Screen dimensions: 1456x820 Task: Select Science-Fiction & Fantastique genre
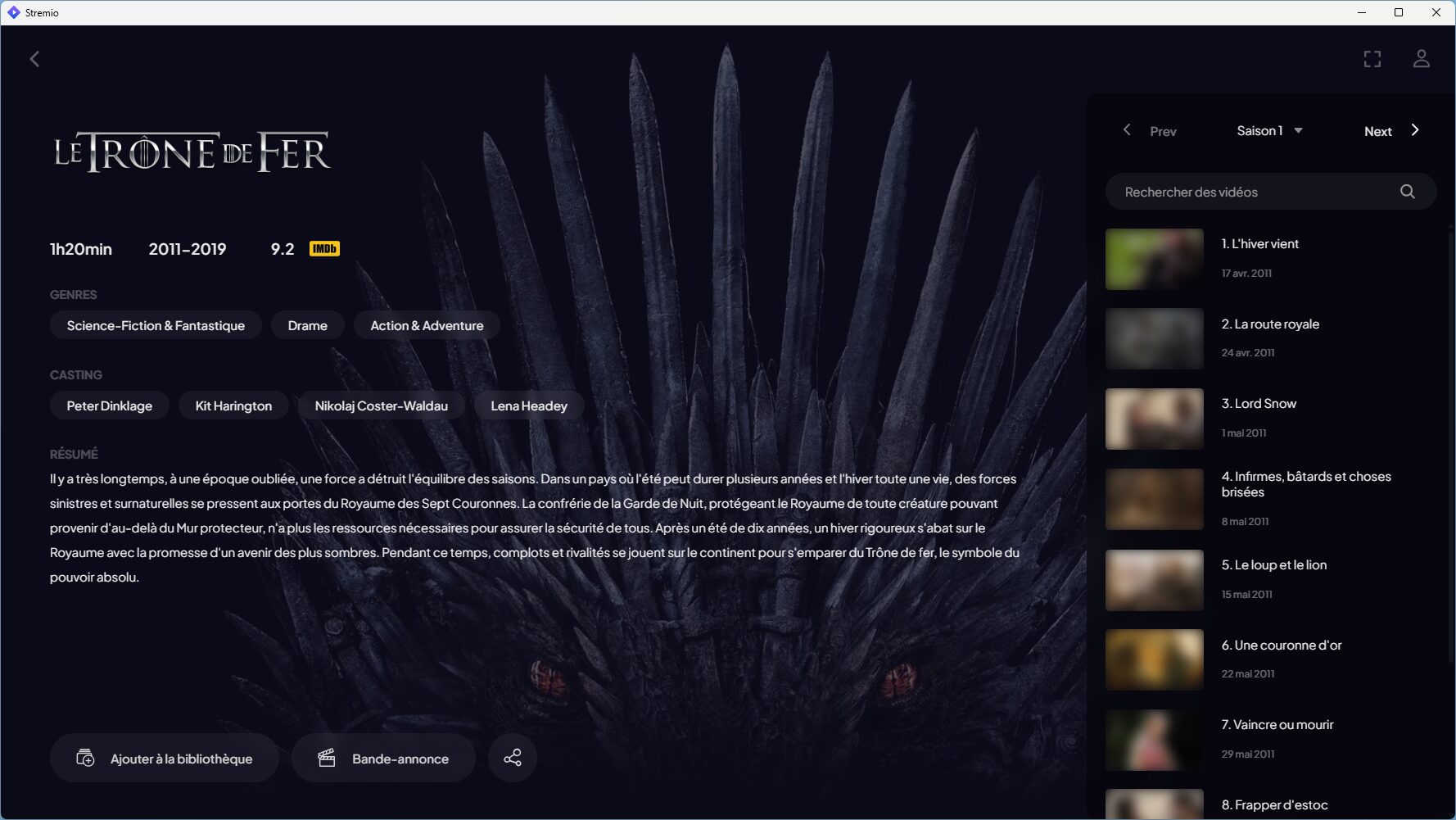point(156,325)
